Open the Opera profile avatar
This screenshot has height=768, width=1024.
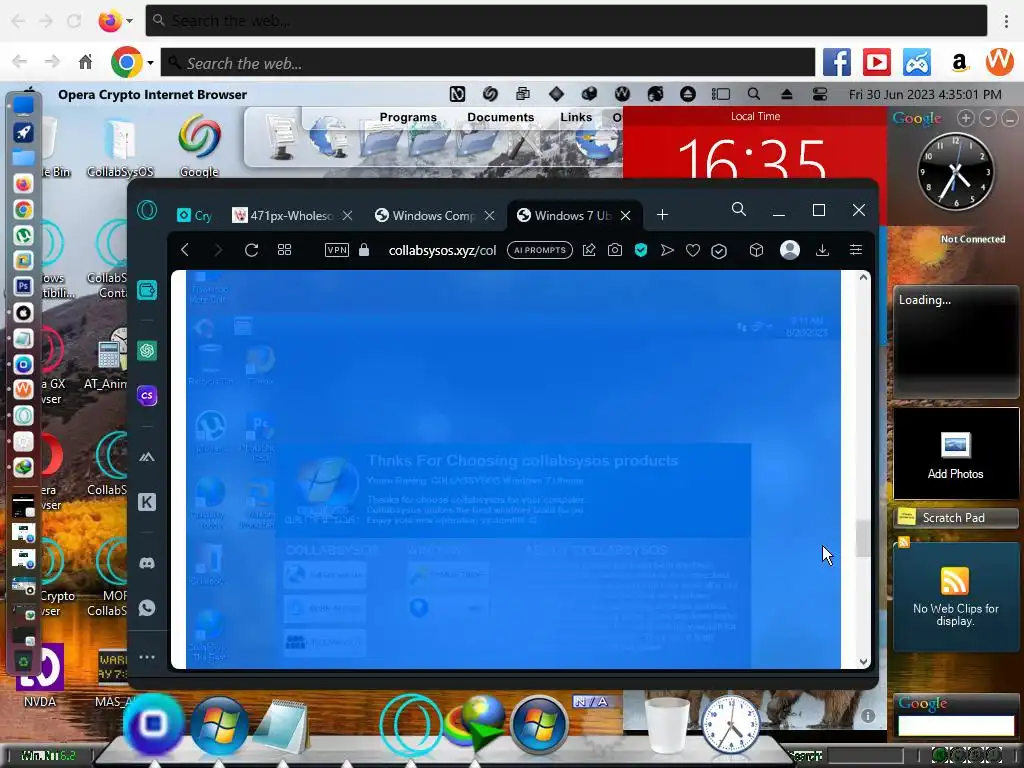[x=790, y=250]
